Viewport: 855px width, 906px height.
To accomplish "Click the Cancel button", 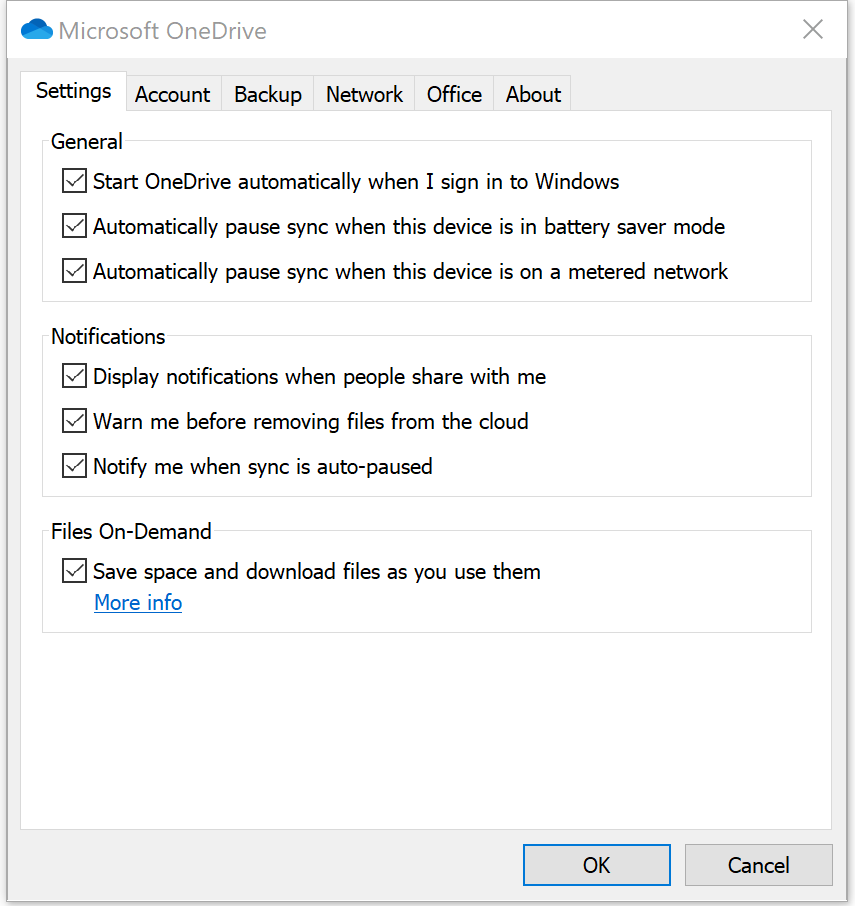I will 759,865.
